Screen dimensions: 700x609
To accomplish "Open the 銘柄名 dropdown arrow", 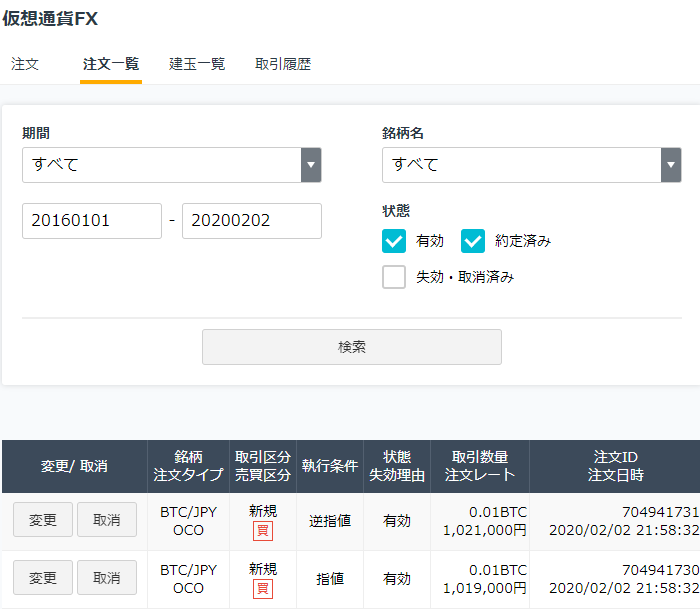I will [x=671, y=165].
